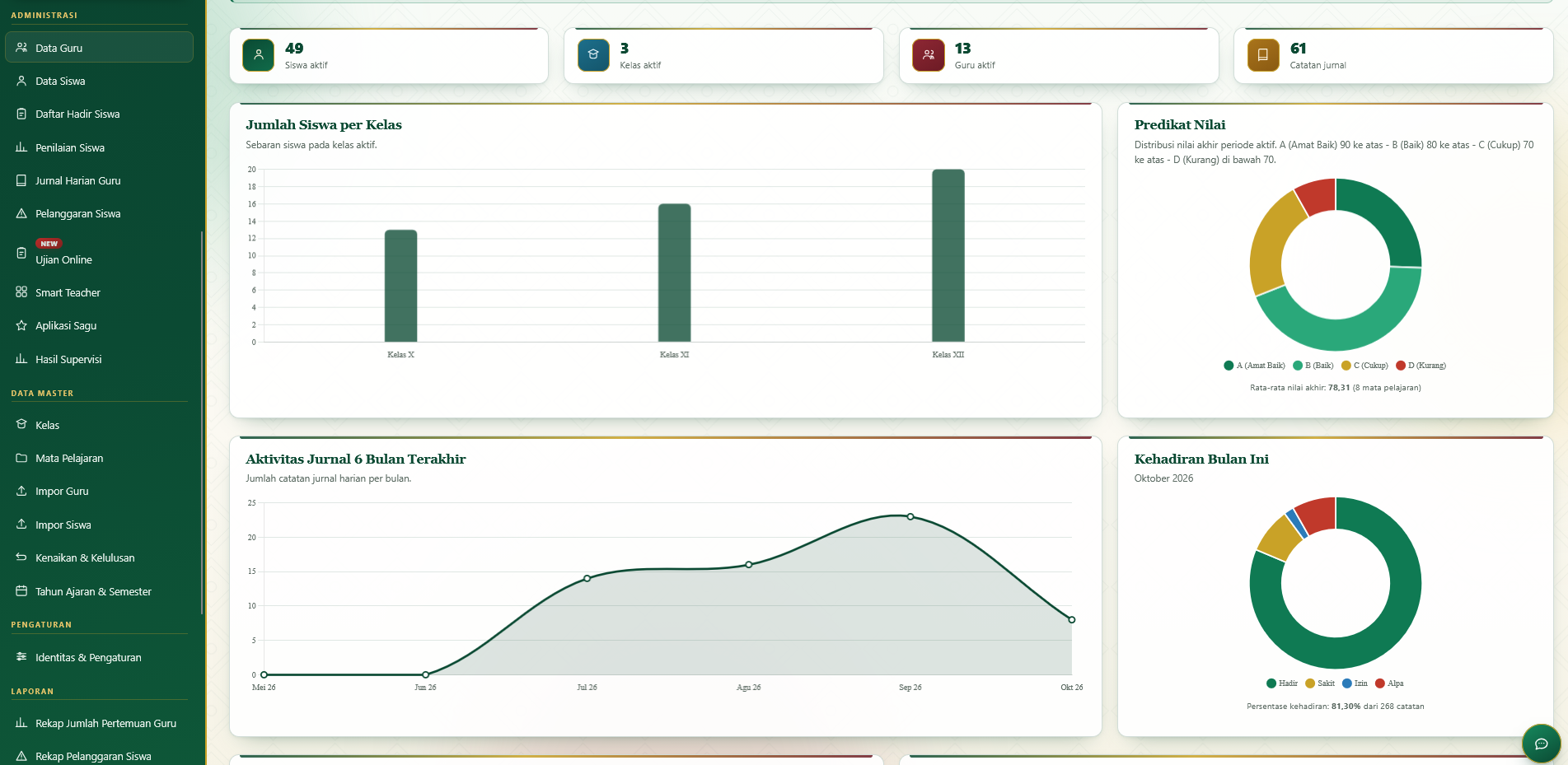Click the Kelas XII bar in chart
This screenshot has width=1568, height=765.
(x=948, y=255)
